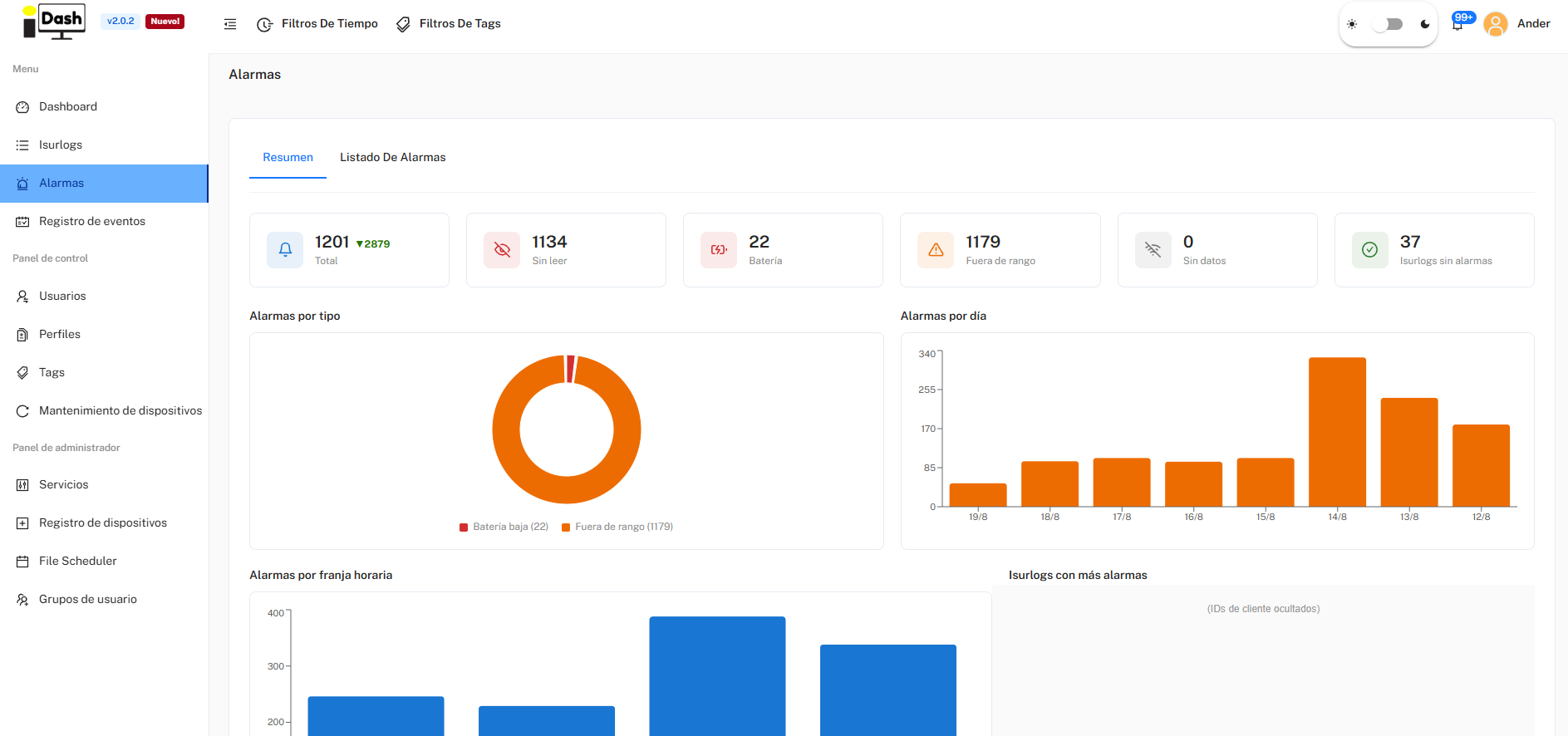The height and width of the screenshot is (736, 1568).
Task: Click the red Nuevo! badge
Action: pos(165,22)
